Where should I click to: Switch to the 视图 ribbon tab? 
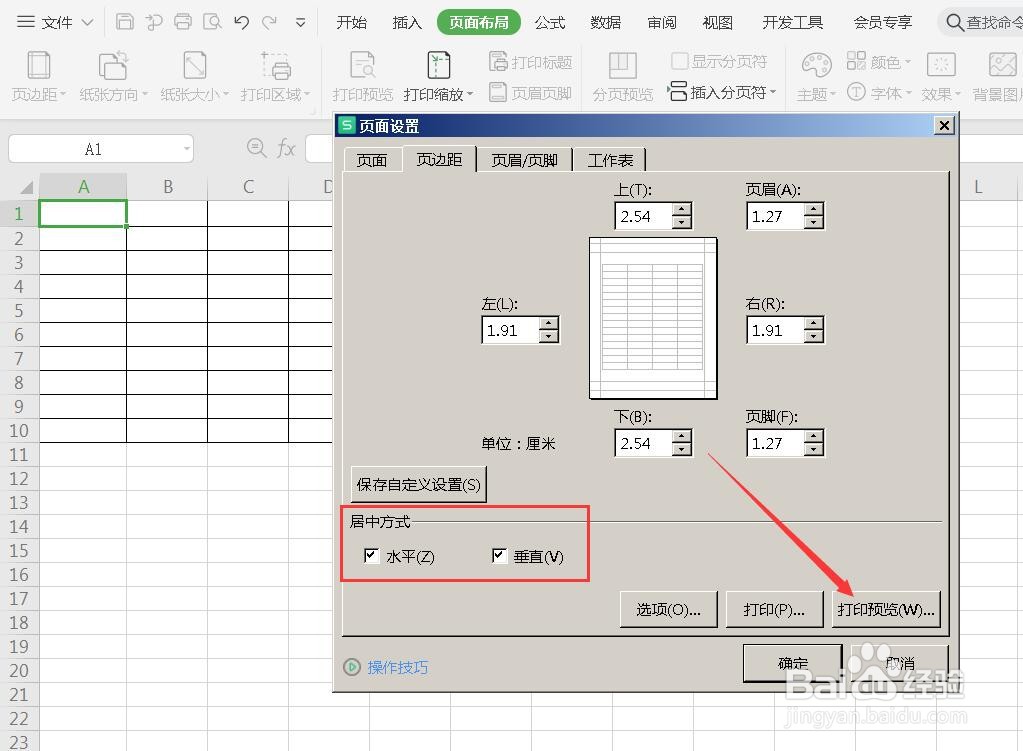(718, 23)
